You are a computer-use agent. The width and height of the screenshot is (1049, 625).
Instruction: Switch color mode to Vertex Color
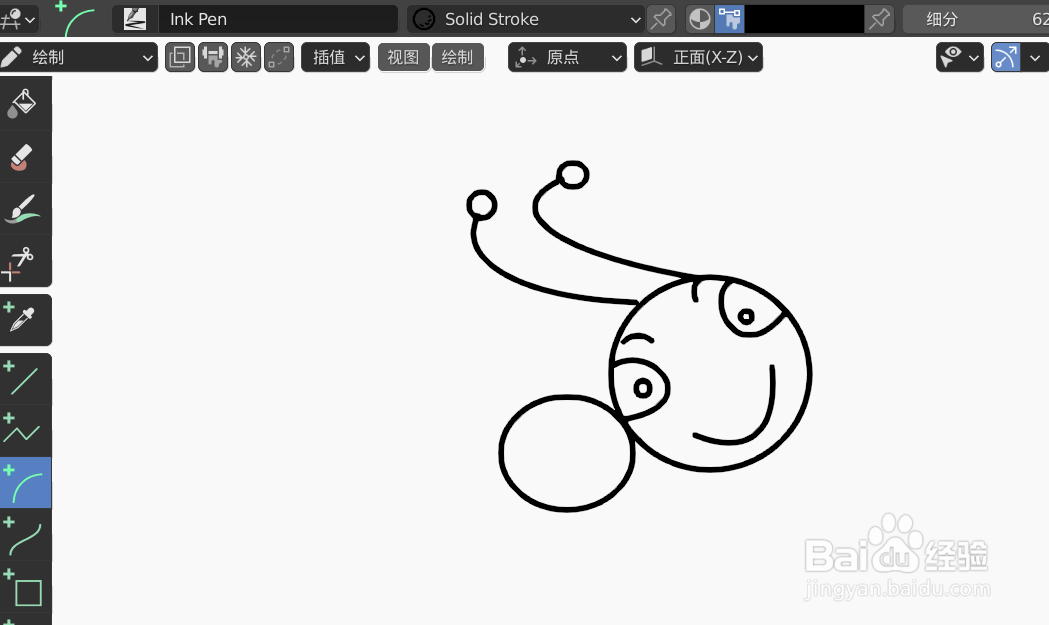click(x=729, y=19)
